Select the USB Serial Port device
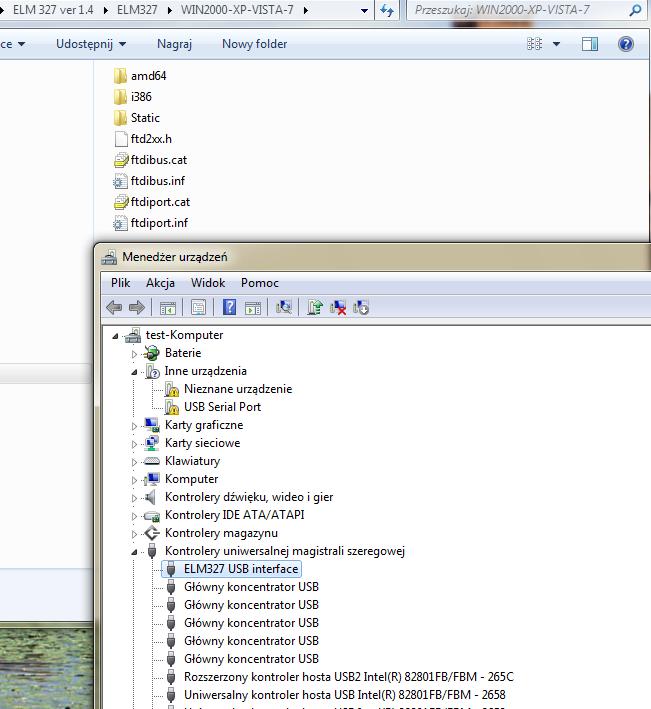 (x=222, y=407)
